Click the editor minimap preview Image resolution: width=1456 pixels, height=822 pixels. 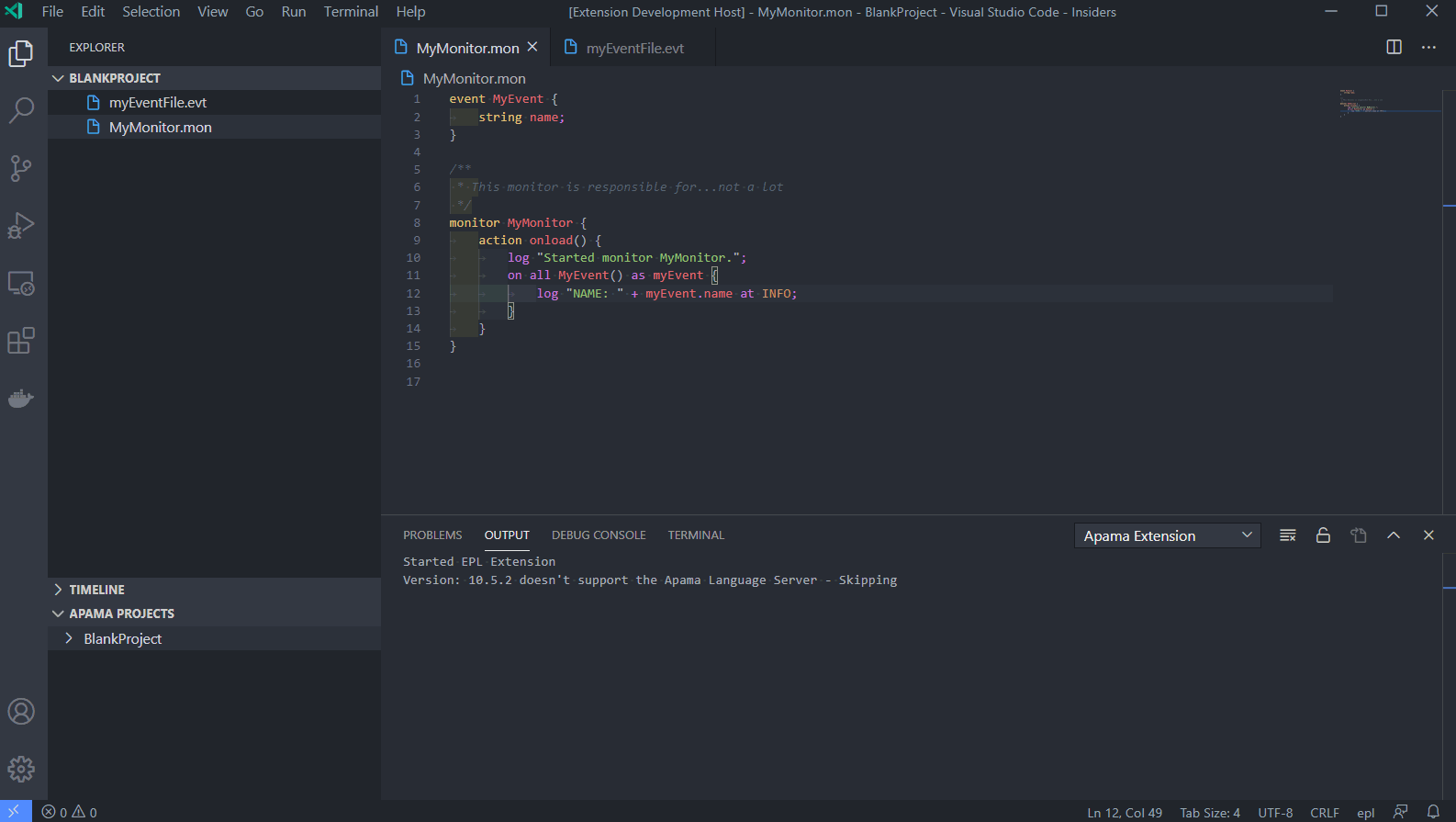click(1390, 101)
